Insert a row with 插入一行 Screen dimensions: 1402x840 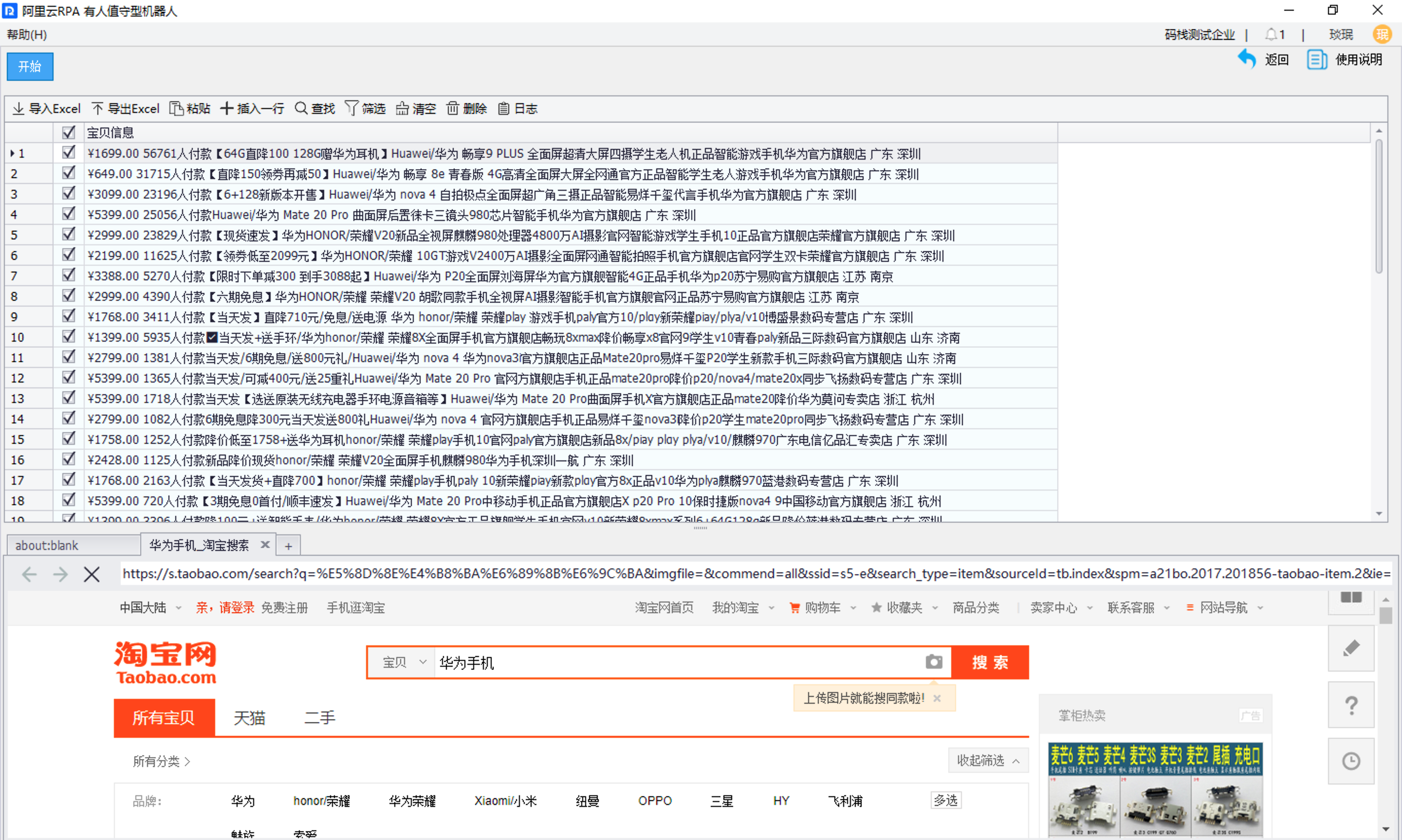253,108
